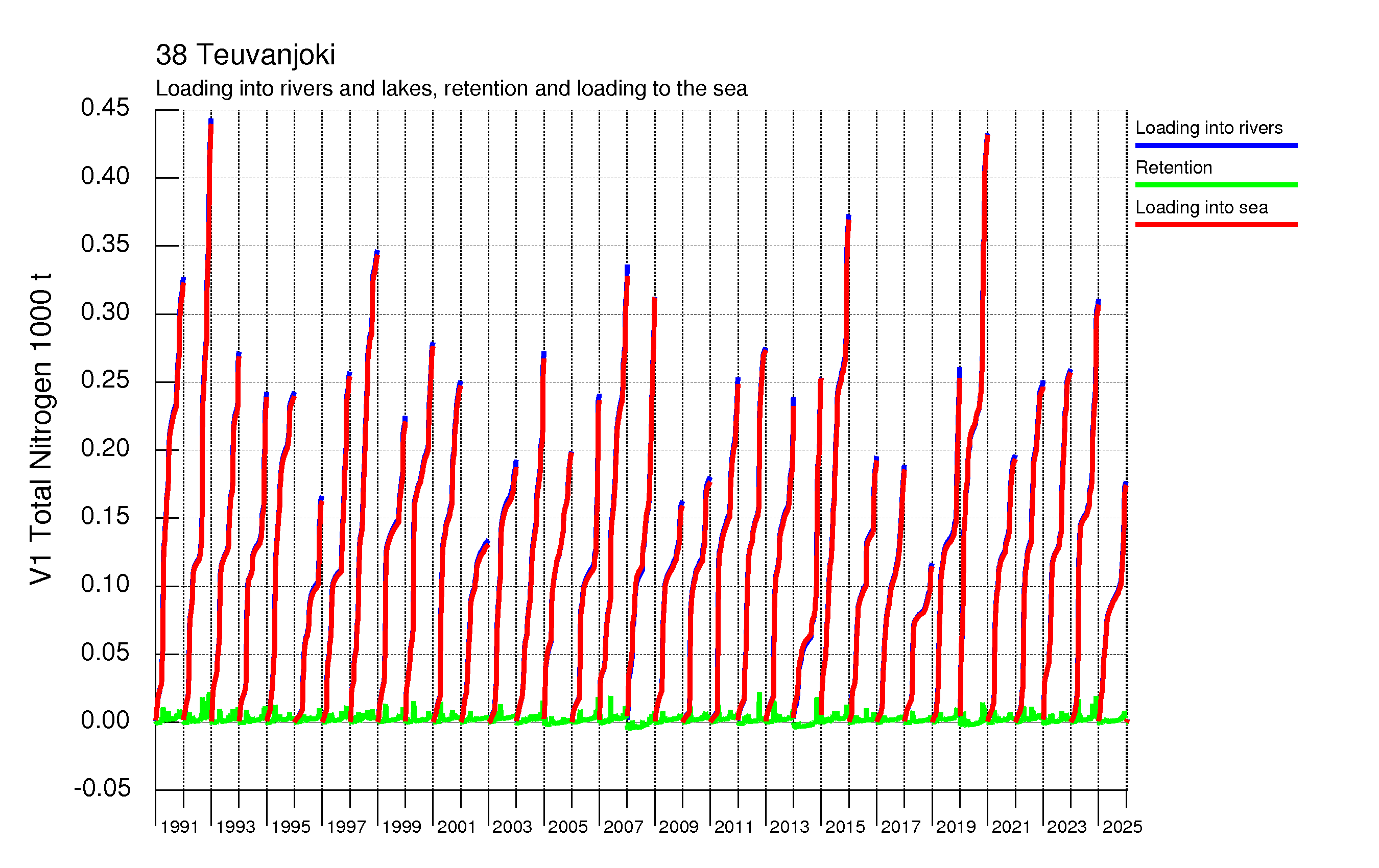Click the blue Loading into rivers legend line
Image resolution: width=1379 pixels, height=868 pixels.
1216,146
